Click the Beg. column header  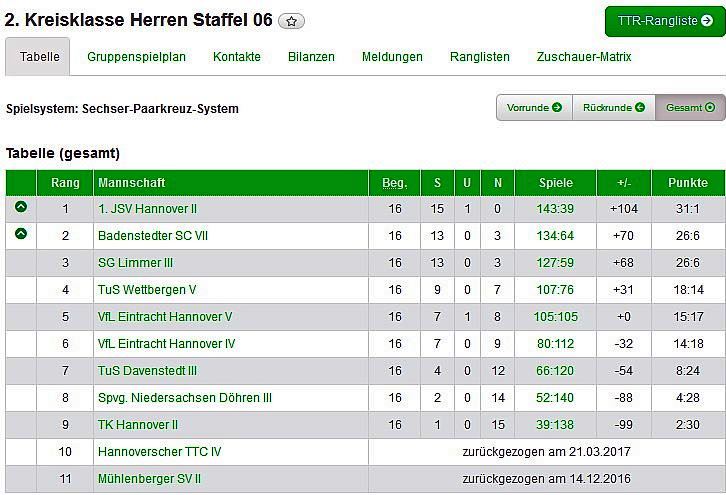coord(395,183)
